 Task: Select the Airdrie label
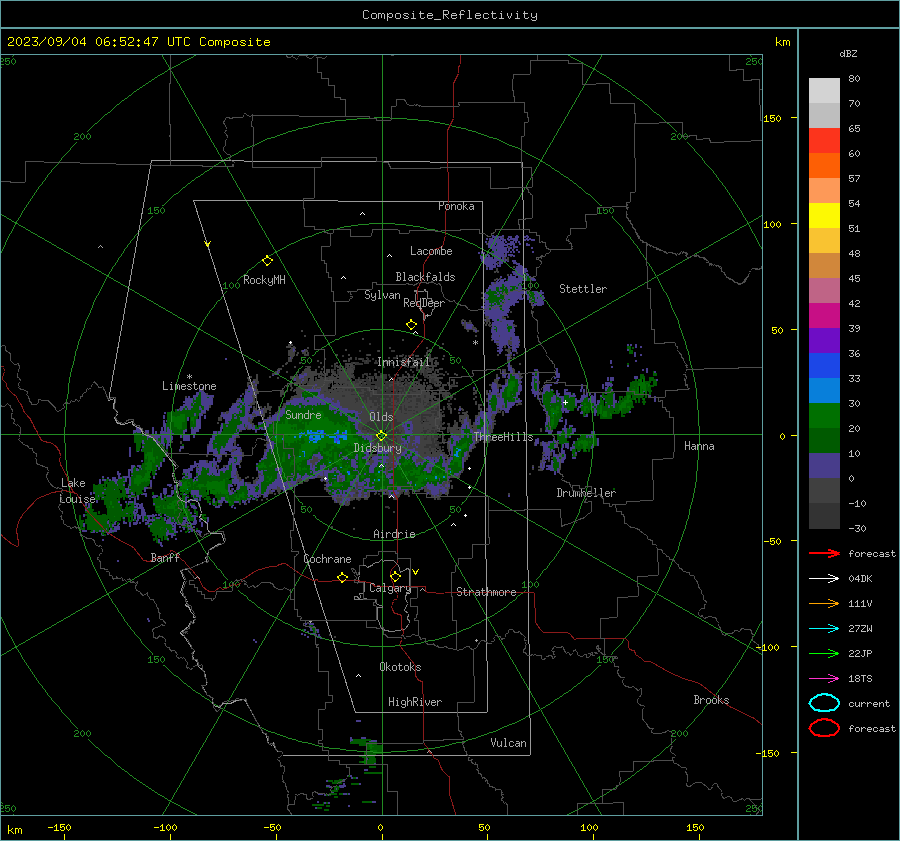394,534
